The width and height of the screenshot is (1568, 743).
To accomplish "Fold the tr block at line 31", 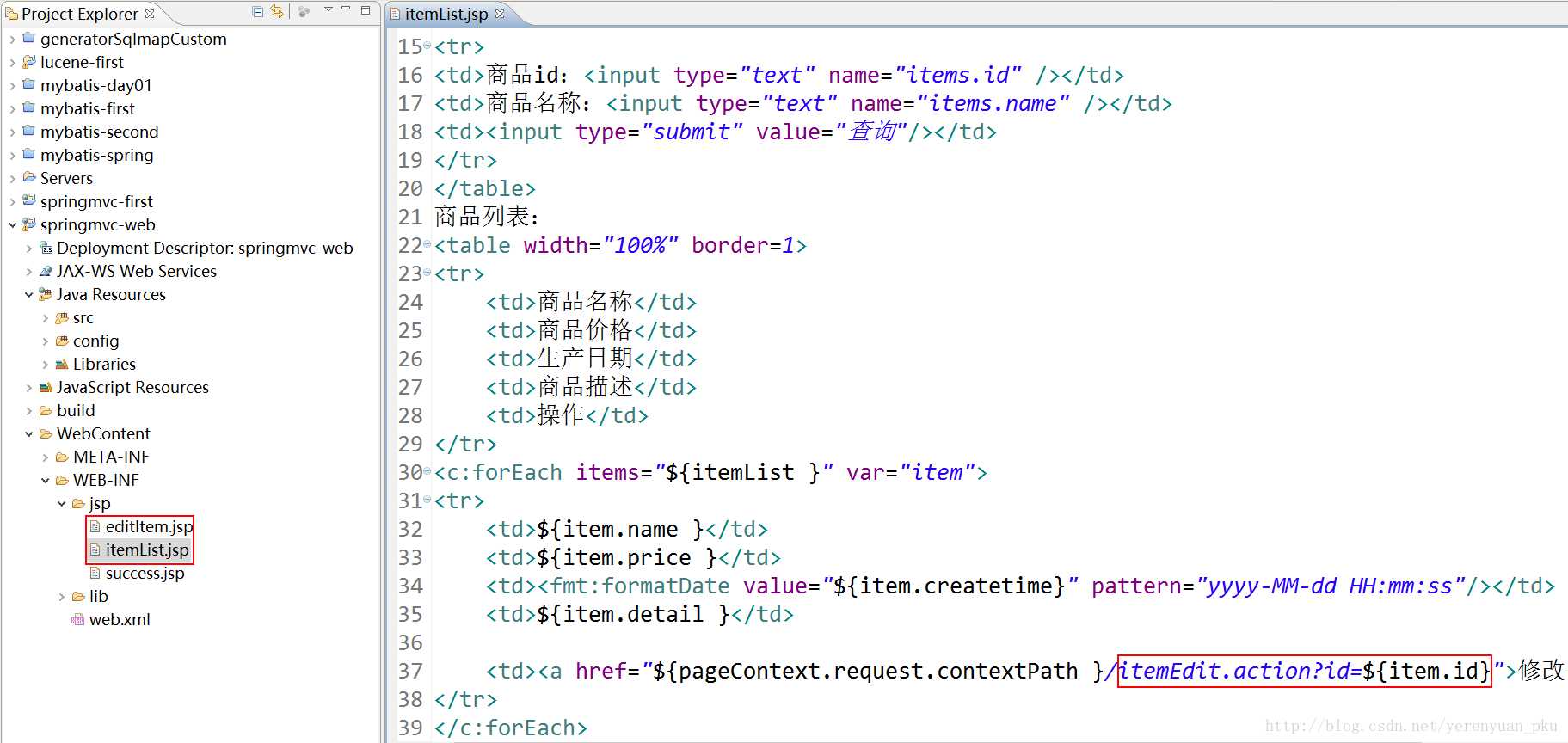I will 427,500.
